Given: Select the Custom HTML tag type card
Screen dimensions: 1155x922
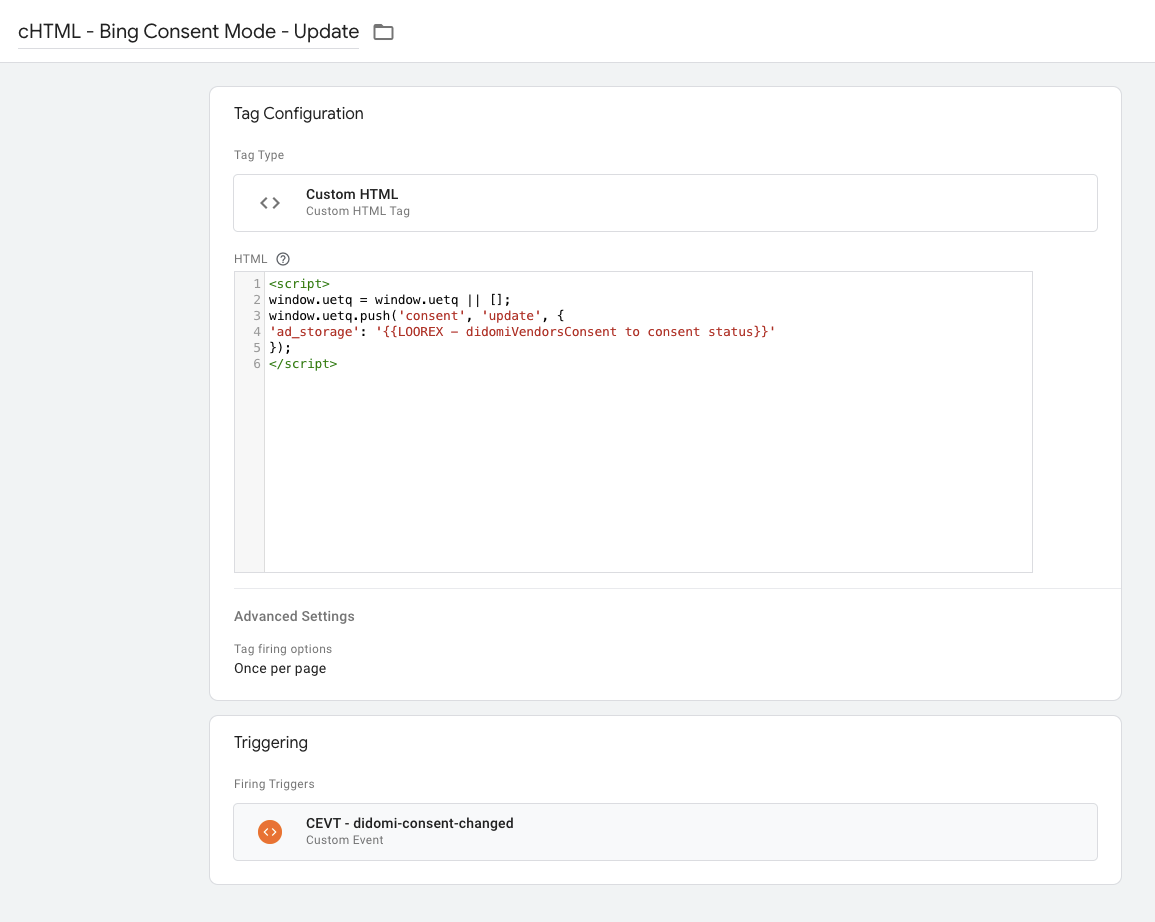Looking at the screenshot, I should point(665,203).
